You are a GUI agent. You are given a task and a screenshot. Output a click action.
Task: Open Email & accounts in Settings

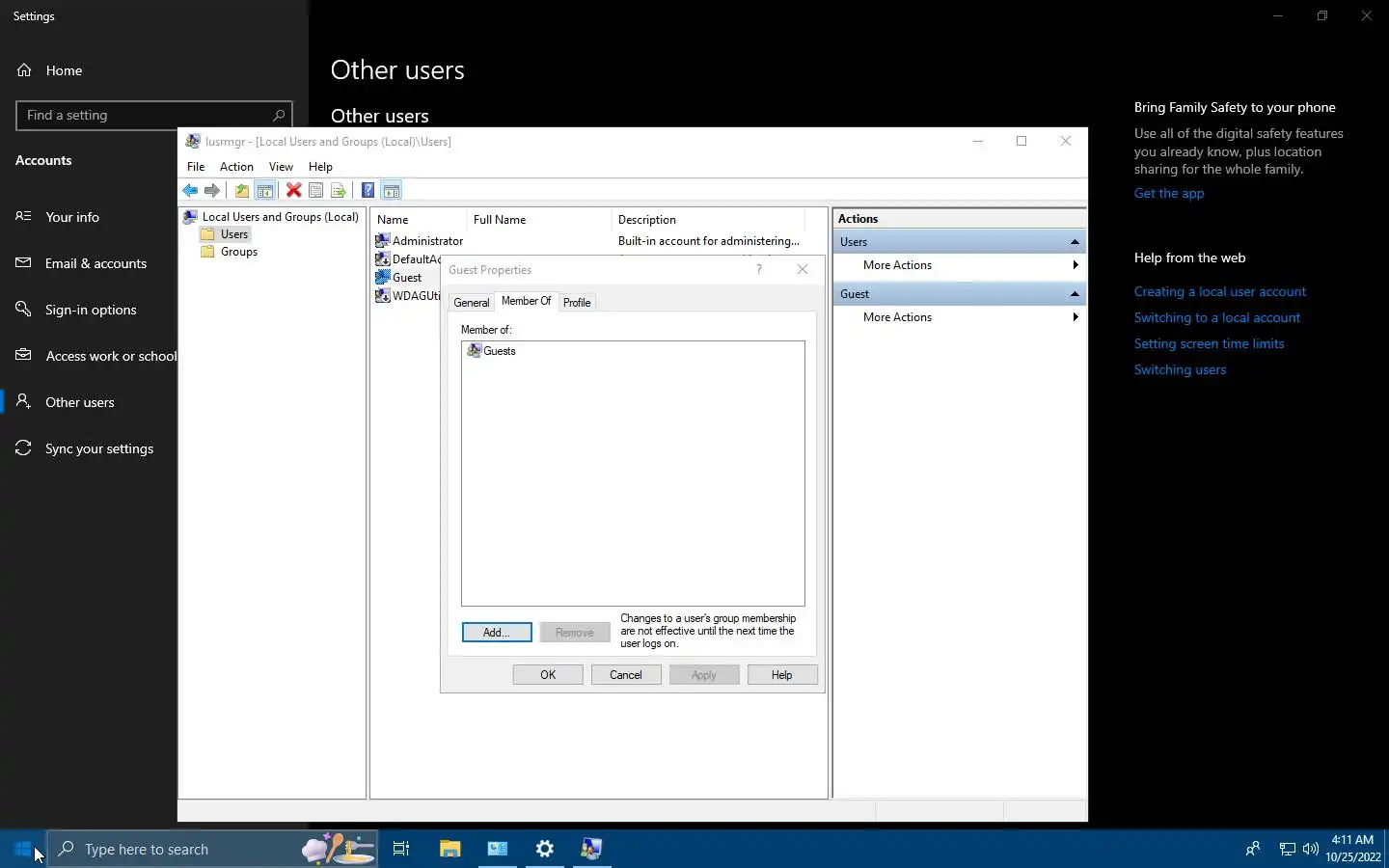pyautogui.click(x=95, y=263)
